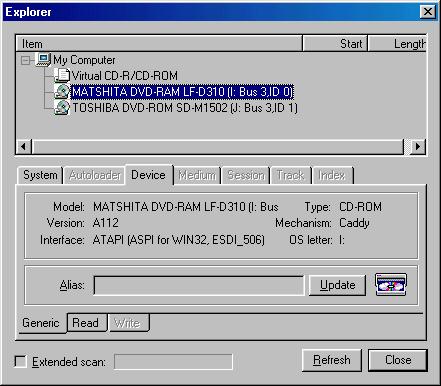Collapse the My Computer tree node
Viewport: 441px width, 386px height.
pos(25,60)
